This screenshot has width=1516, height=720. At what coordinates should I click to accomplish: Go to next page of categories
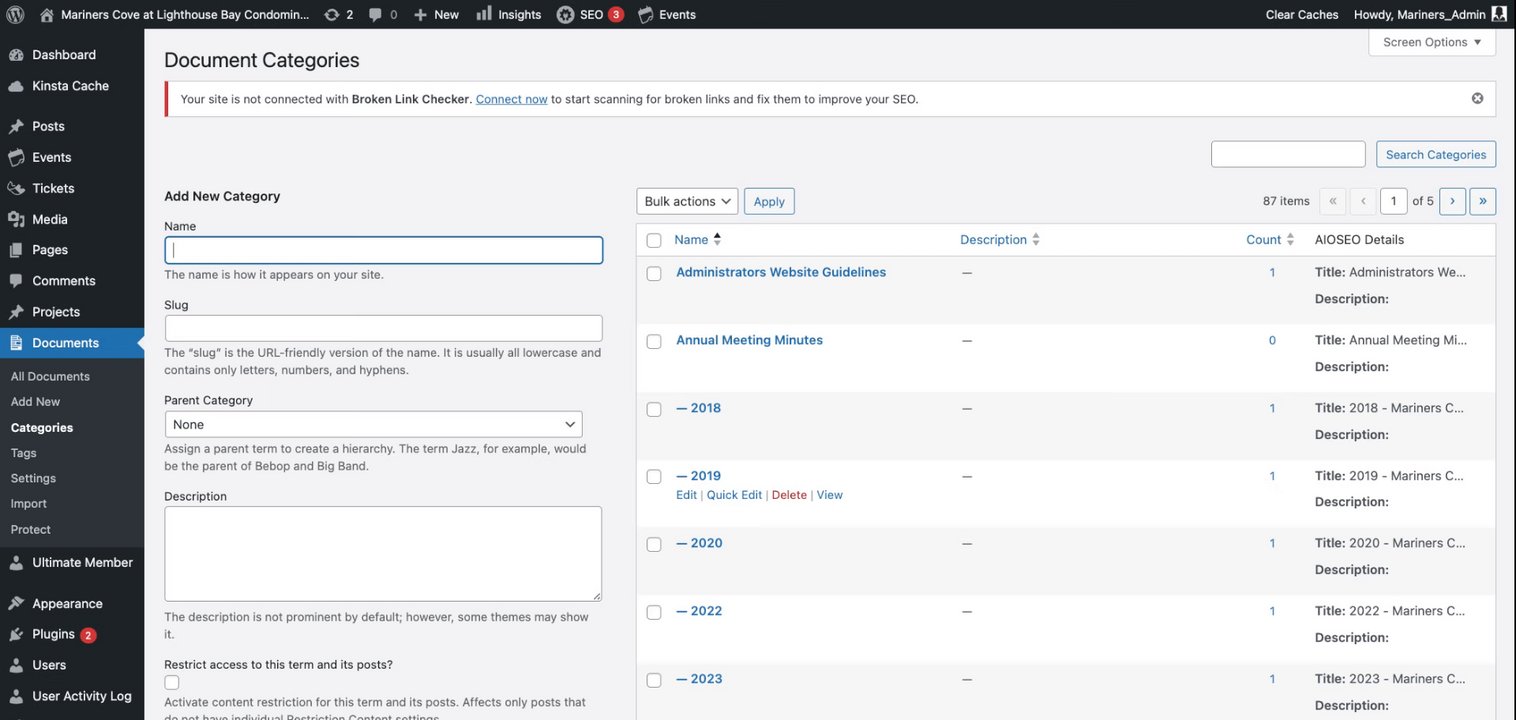tap(1452, 201)
